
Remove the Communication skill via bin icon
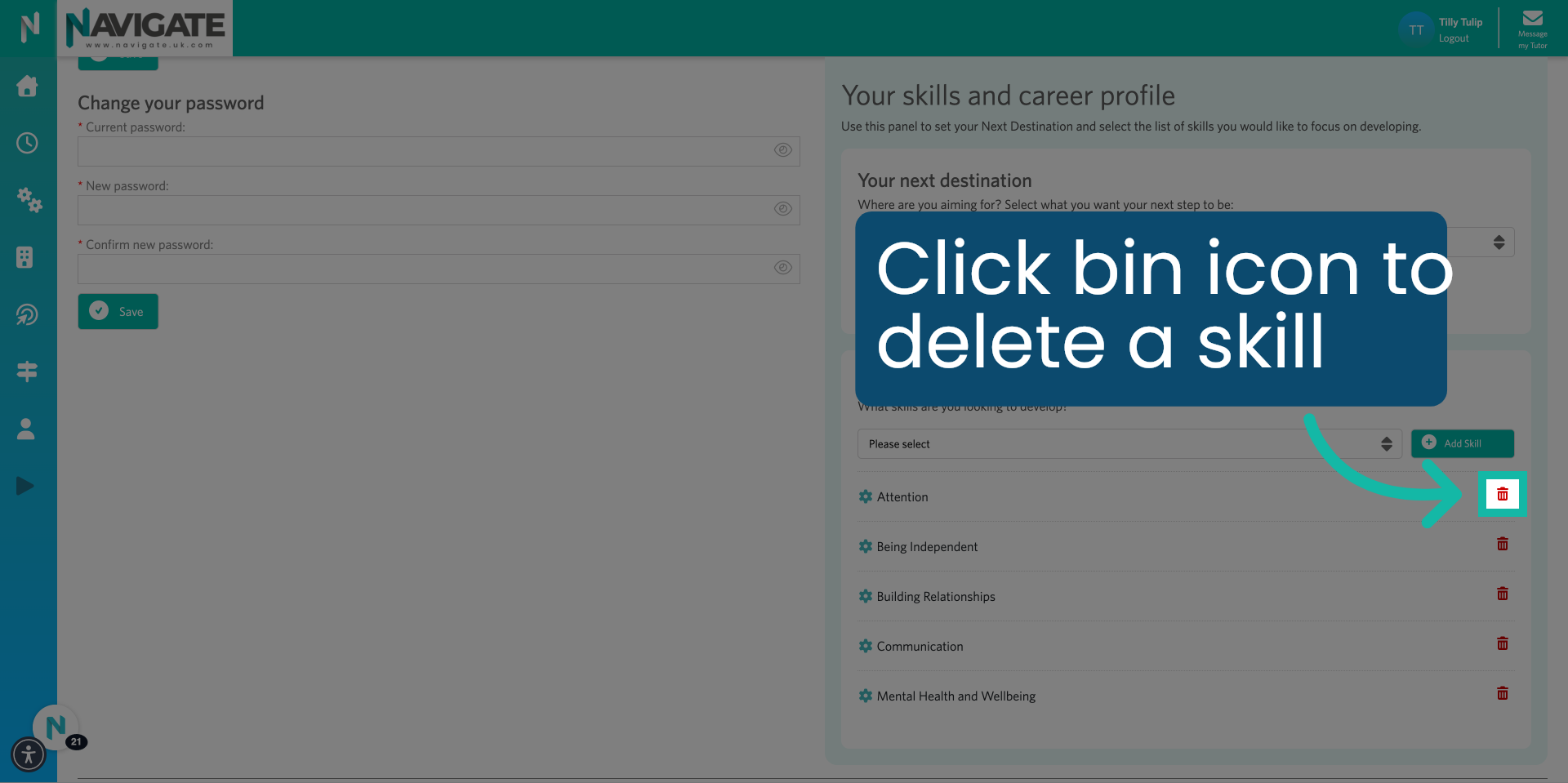point(1503,643)
